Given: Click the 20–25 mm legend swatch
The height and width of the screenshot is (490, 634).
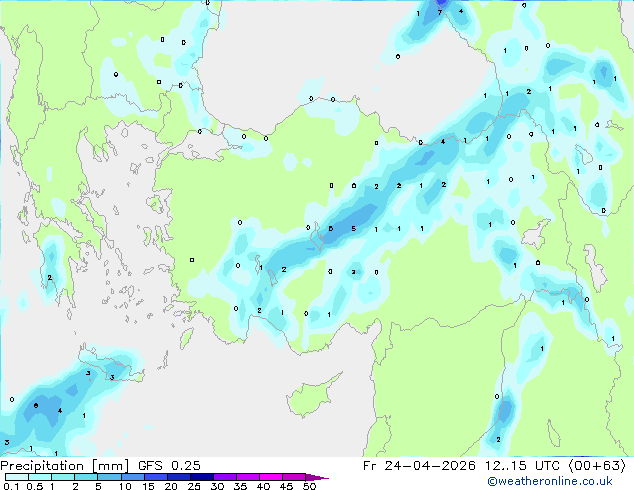Looking at the screenshot, I should pos(178,477).
